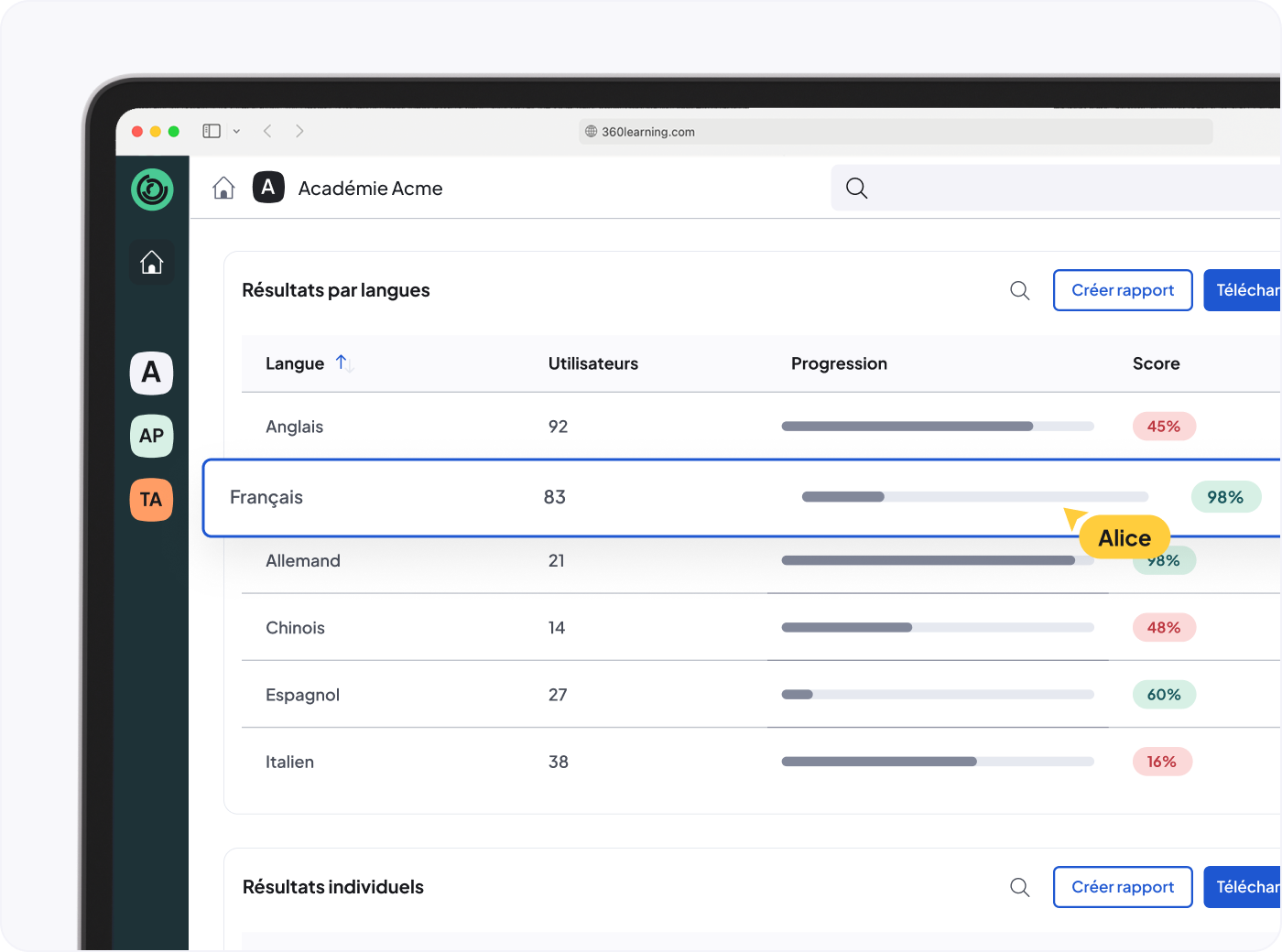Go back with browser back arrow
The height and width of the screenshot is (952, 1282).
(267, 131)
